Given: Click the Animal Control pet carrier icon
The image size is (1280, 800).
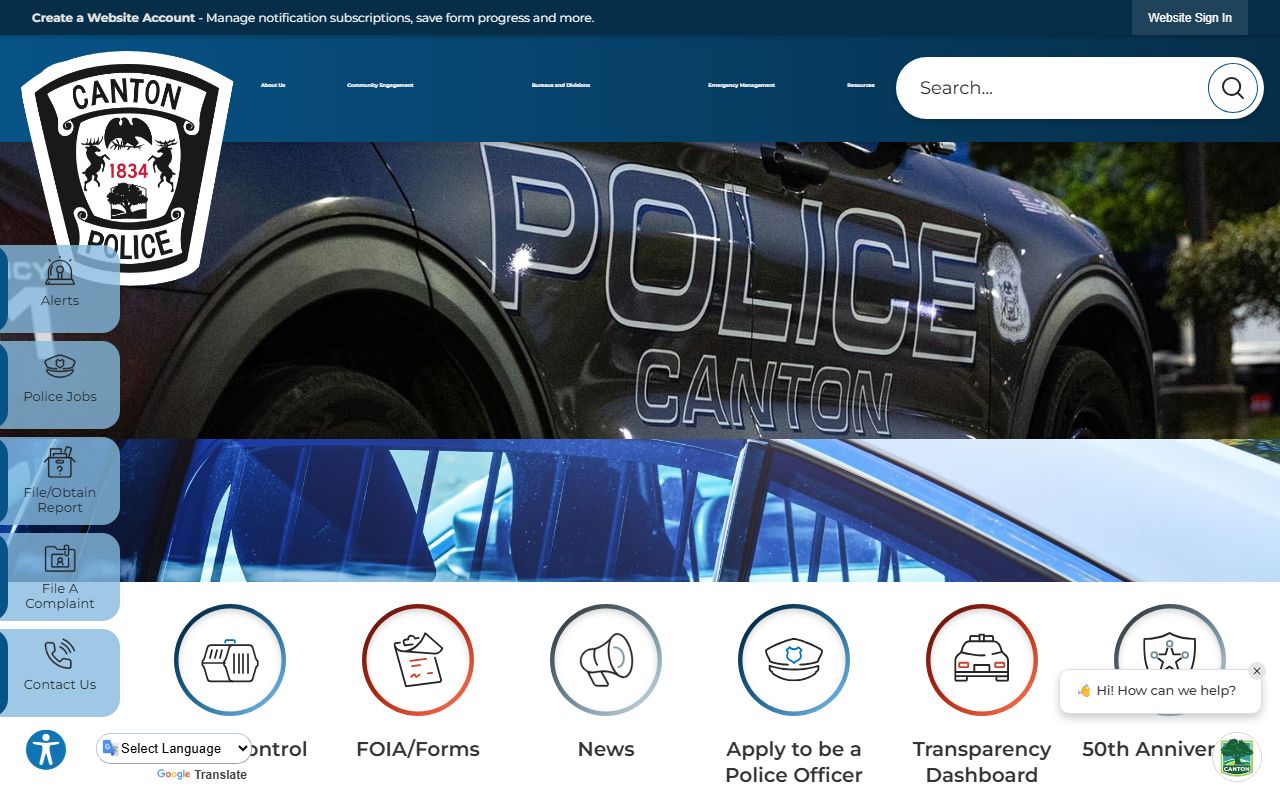Looking at the screenshot, I should point(230,660).
